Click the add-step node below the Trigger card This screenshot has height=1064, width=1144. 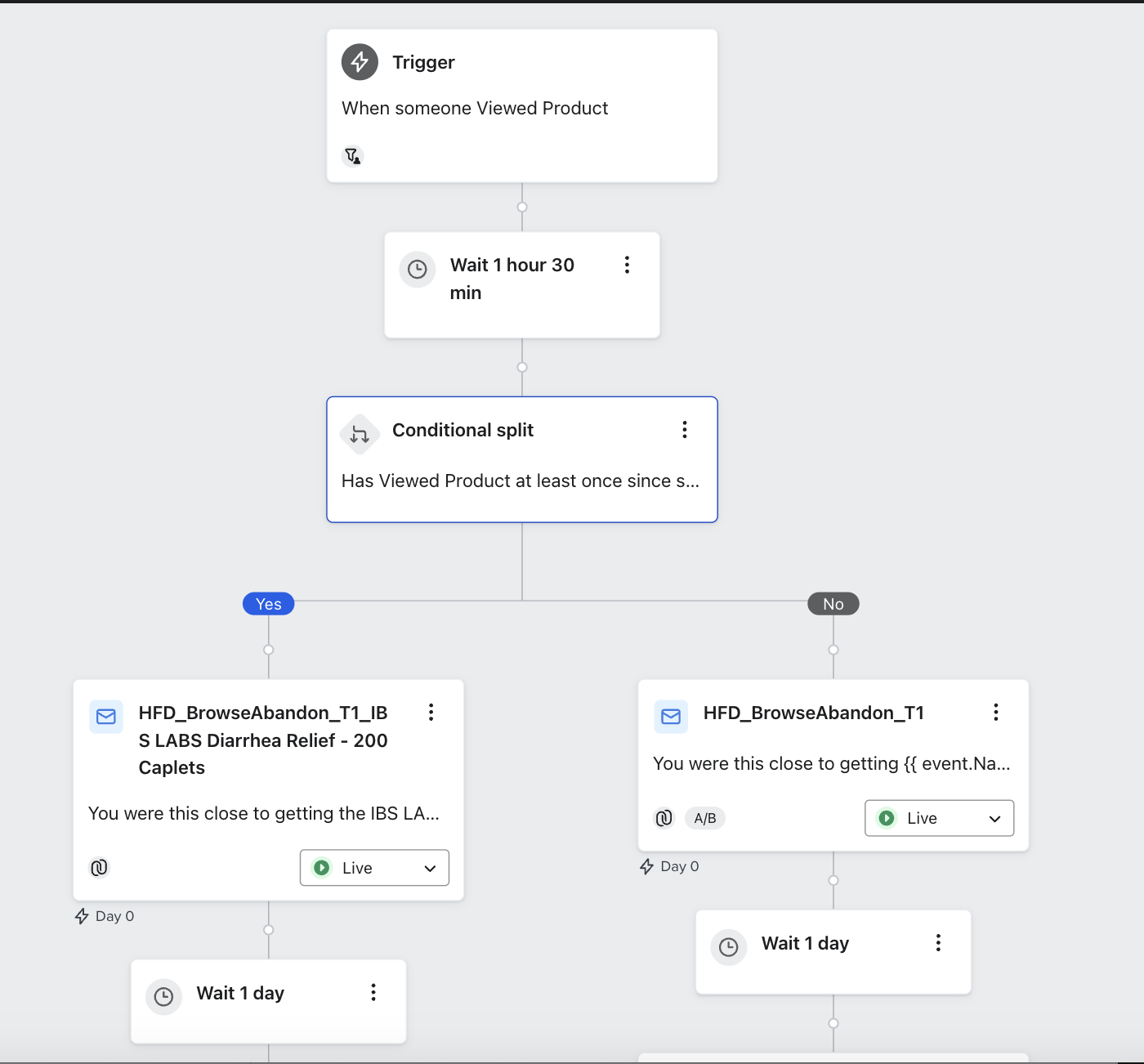[x=522, y=207]
